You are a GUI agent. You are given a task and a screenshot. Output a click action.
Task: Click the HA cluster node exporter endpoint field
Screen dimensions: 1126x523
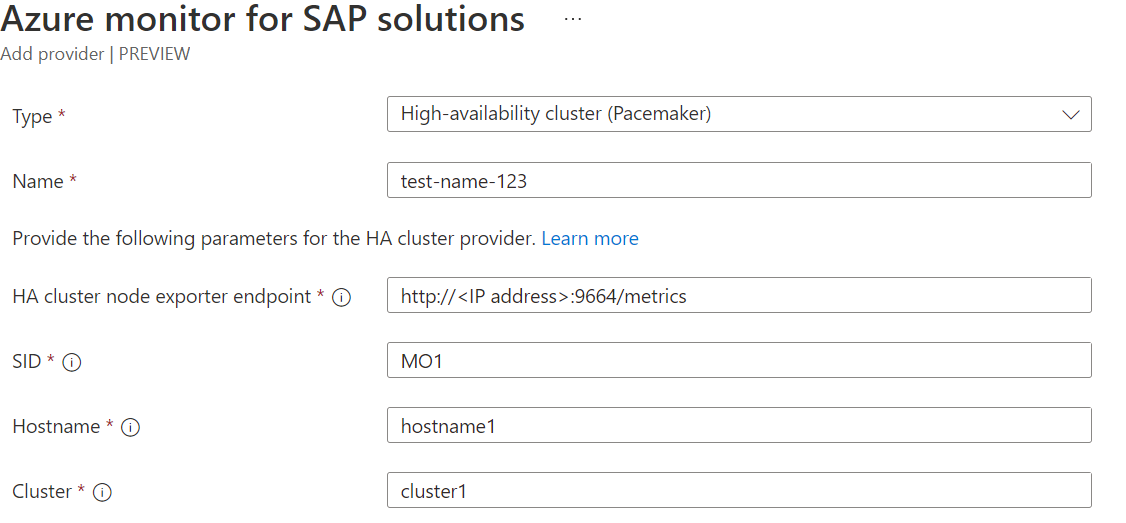coord(739,295)
